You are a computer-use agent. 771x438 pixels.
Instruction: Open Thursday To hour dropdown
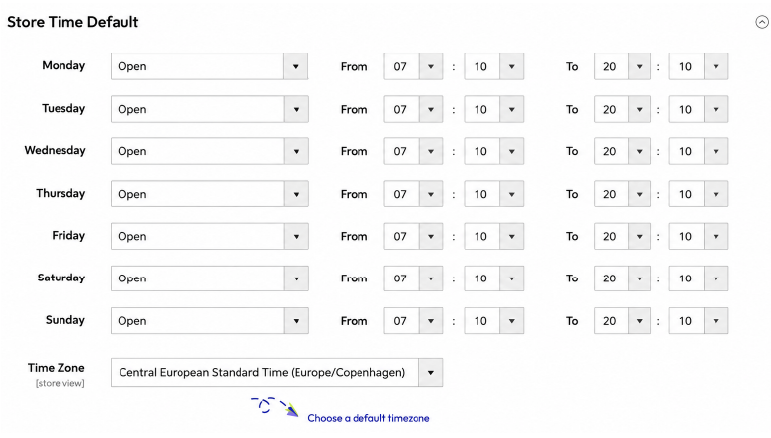point(622,194)
